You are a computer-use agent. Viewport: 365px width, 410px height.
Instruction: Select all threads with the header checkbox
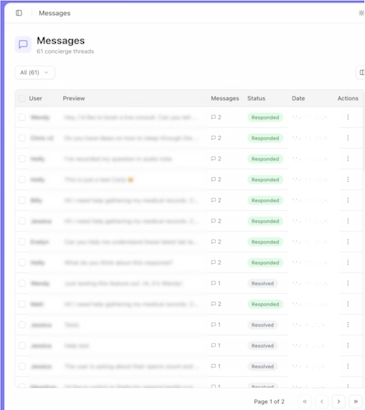(22, 98)
